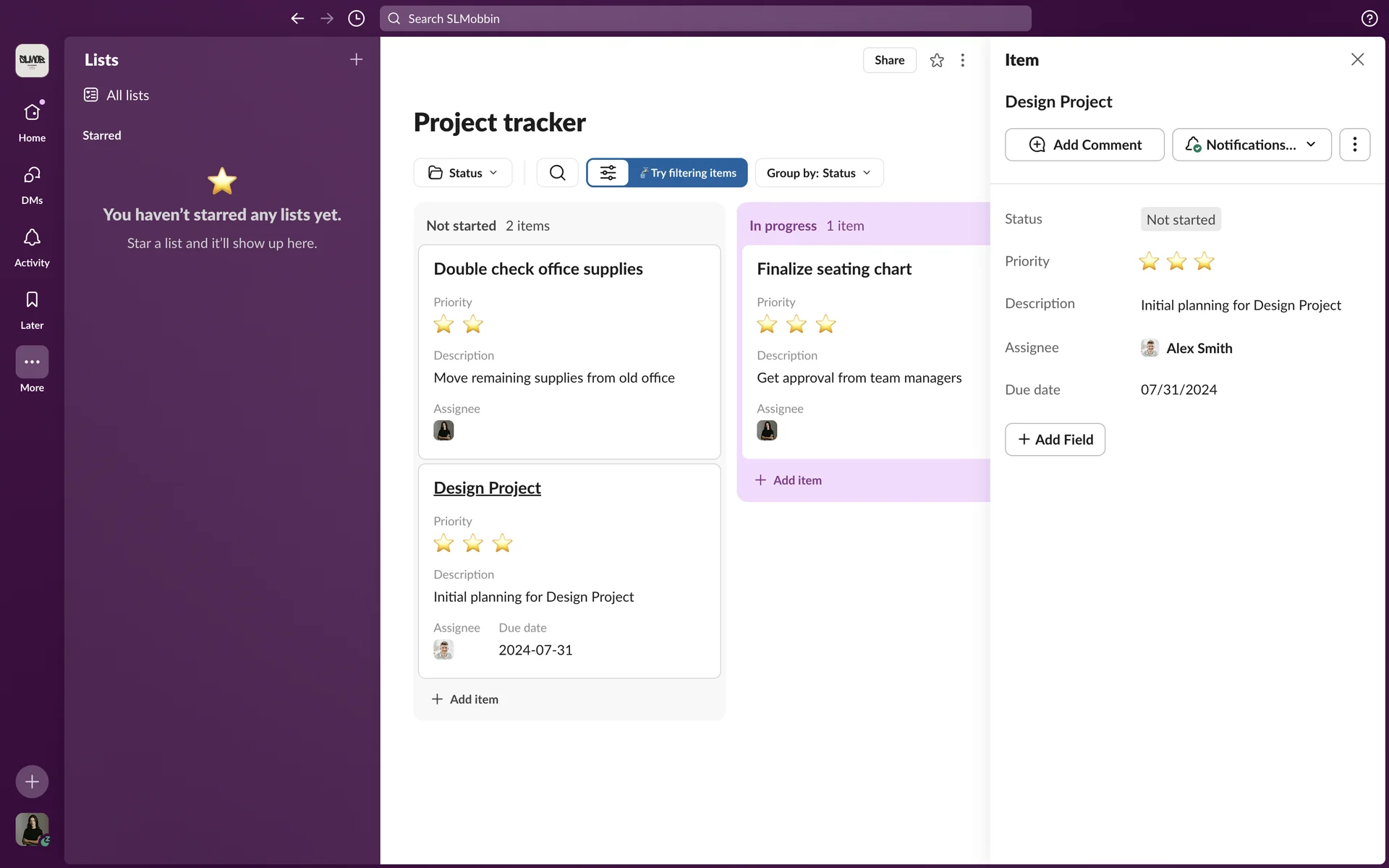Select All lists in sidebar
Image resolution: width=1389 pixels, height=868 pixels.
(127, 95)
